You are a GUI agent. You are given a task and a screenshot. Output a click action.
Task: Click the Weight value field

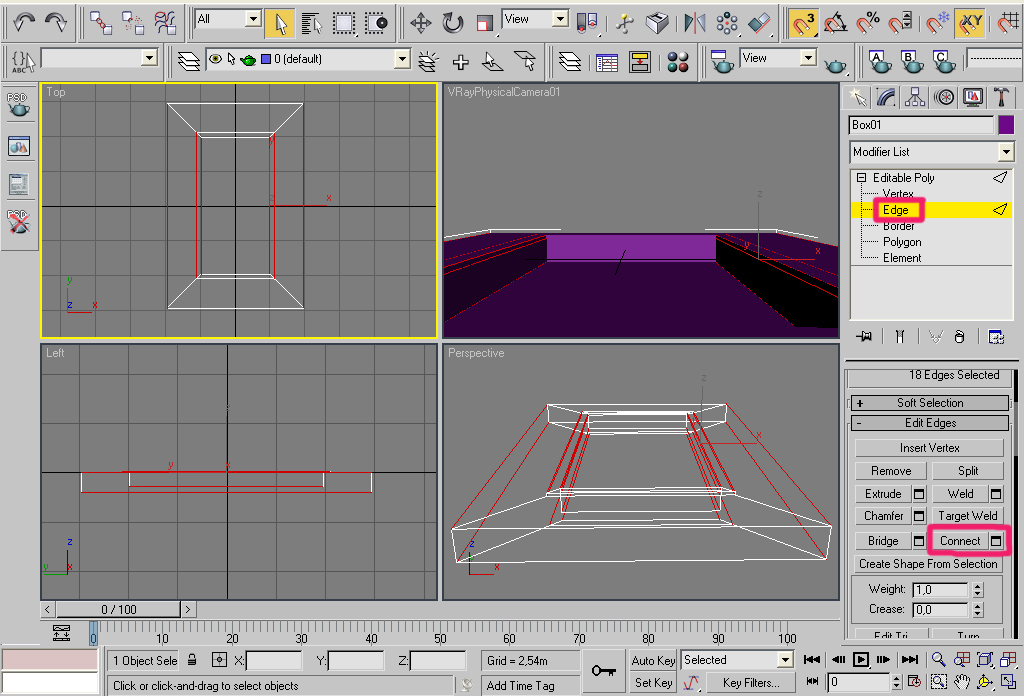[940, 590]
